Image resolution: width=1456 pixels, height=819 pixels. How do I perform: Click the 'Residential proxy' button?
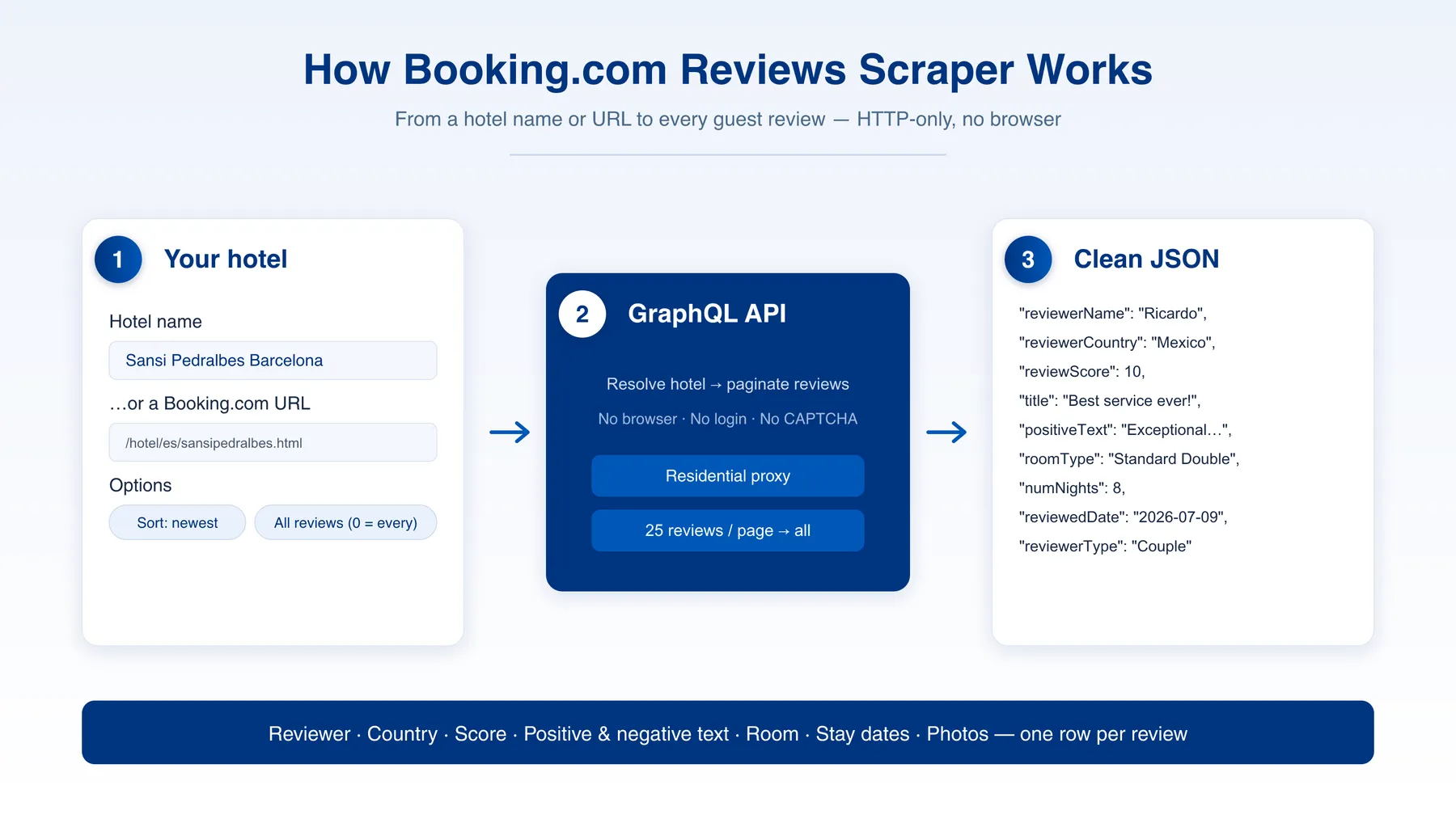727,476
